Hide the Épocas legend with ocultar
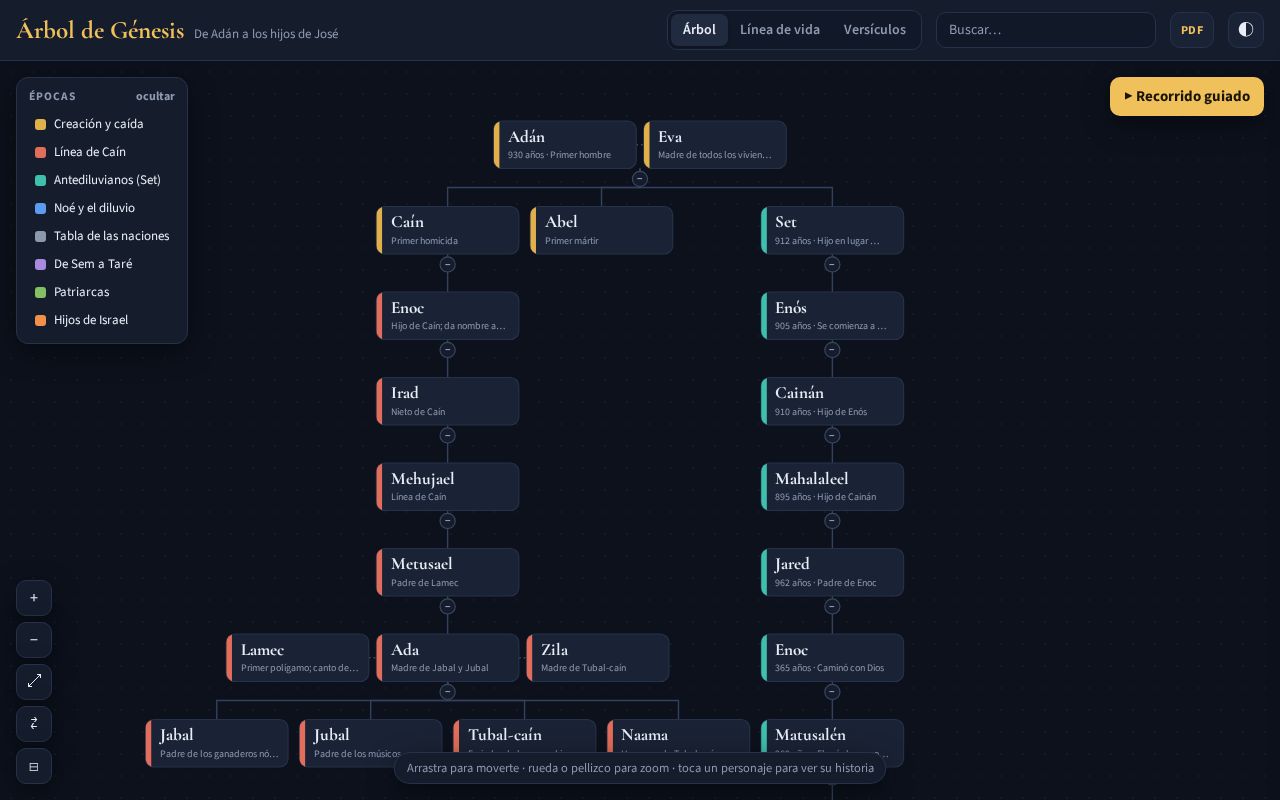 pos(155,96)
